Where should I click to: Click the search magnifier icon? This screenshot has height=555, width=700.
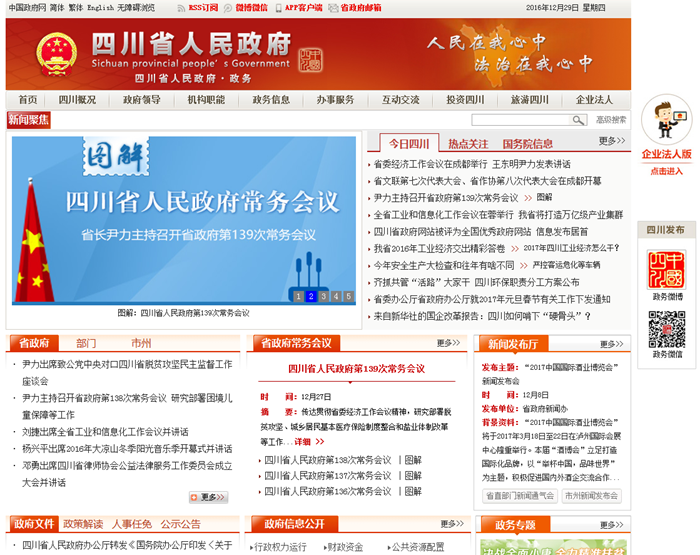coord(578,120)
